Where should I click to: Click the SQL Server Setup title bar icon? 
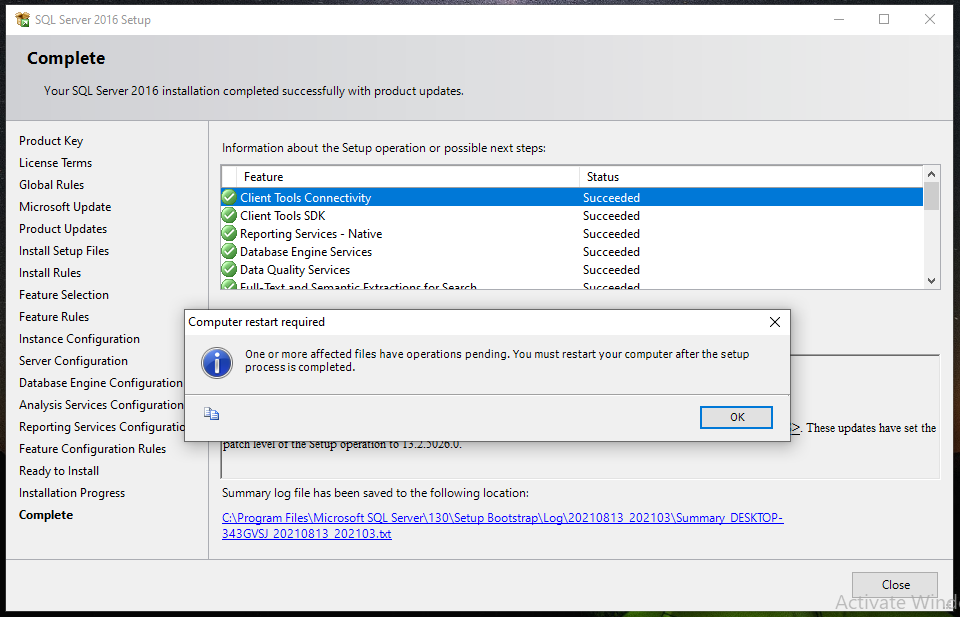point(23,20)
